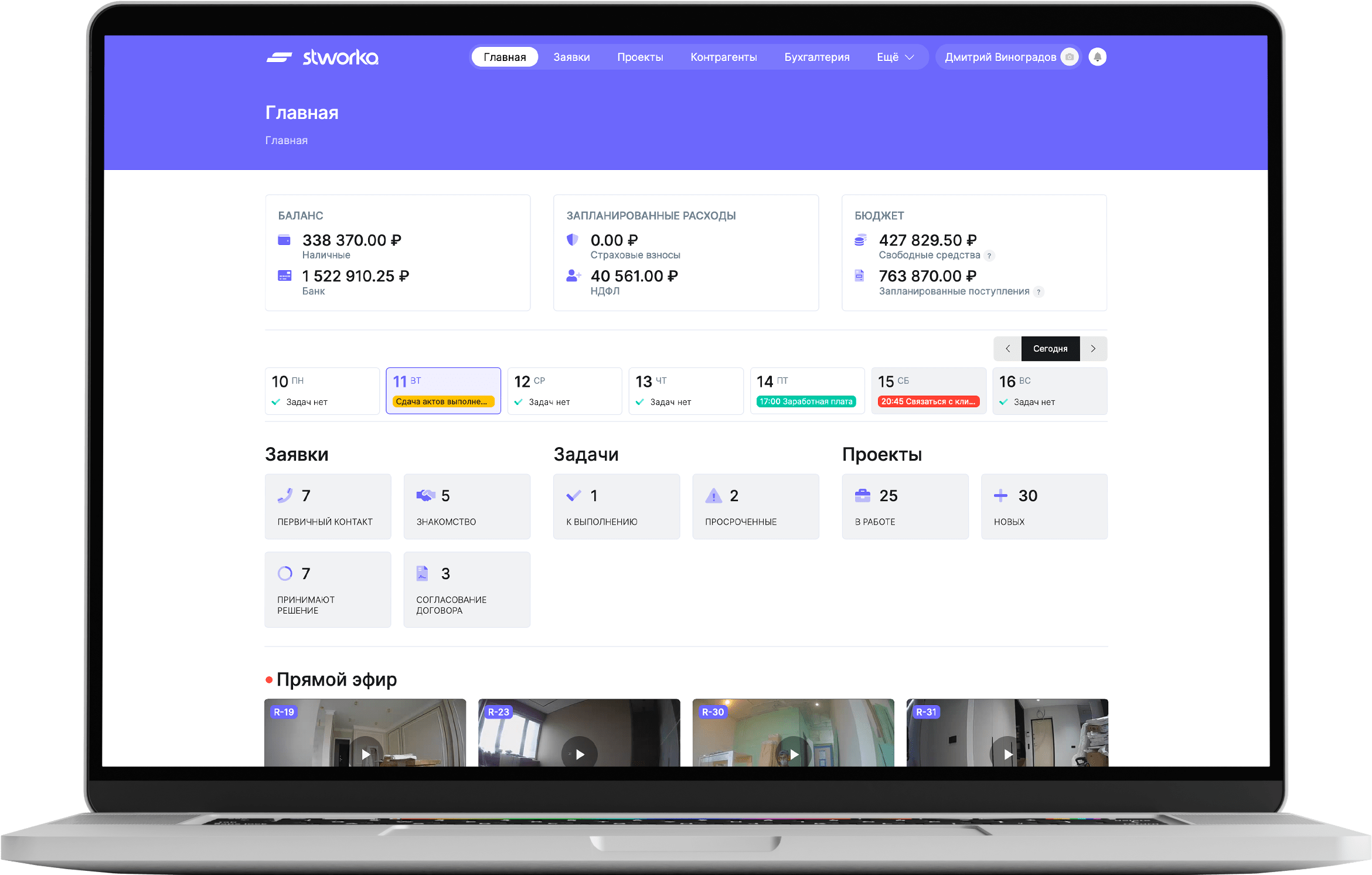Image resolution: width=1372 pixels, height=875 pixels.
Task: Play the R-23 live camera feed
Action: pos(579,754)
